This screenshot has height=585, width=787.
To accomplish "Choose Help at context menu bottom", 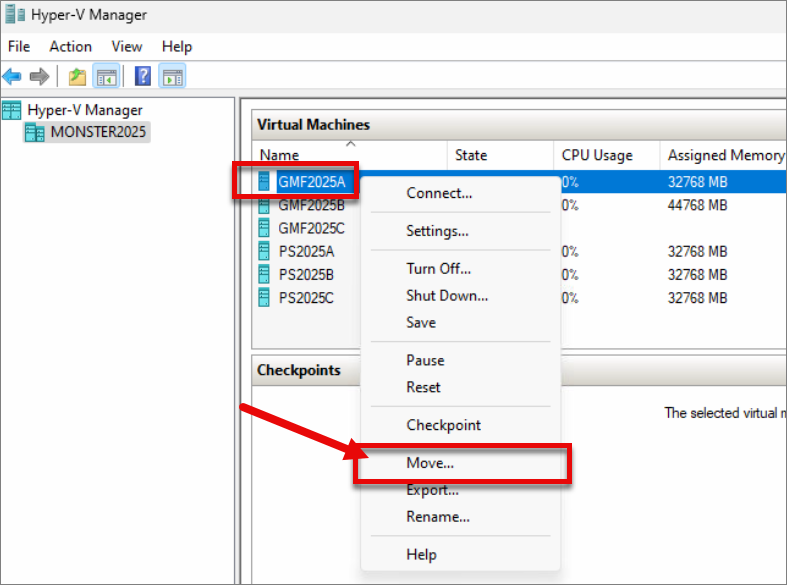I will pyautogui.click(x=460, y=554).
